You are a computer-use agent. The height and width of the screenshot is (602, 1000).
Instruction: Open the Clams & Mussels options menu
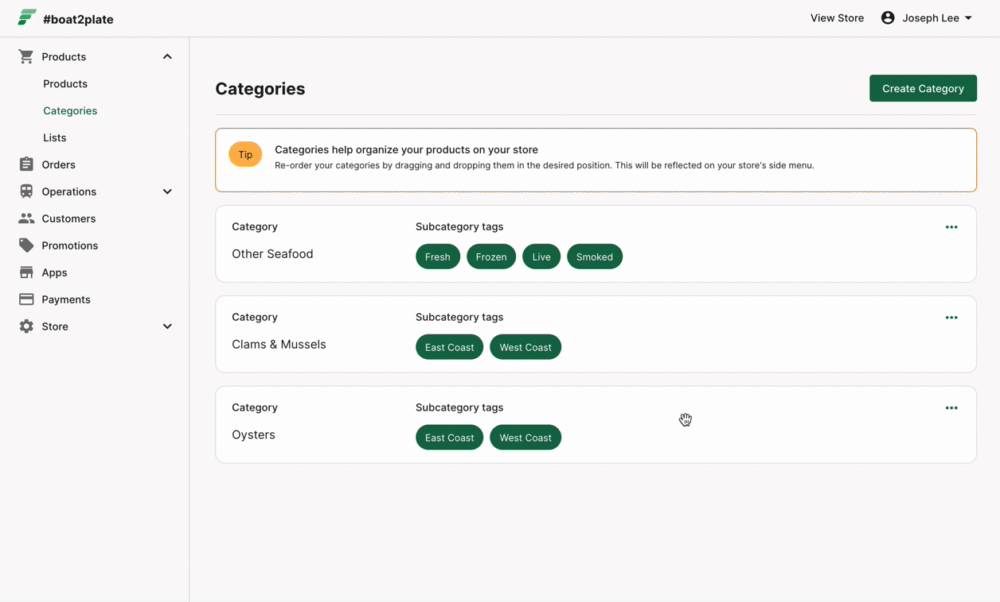(x=951, y=318)
